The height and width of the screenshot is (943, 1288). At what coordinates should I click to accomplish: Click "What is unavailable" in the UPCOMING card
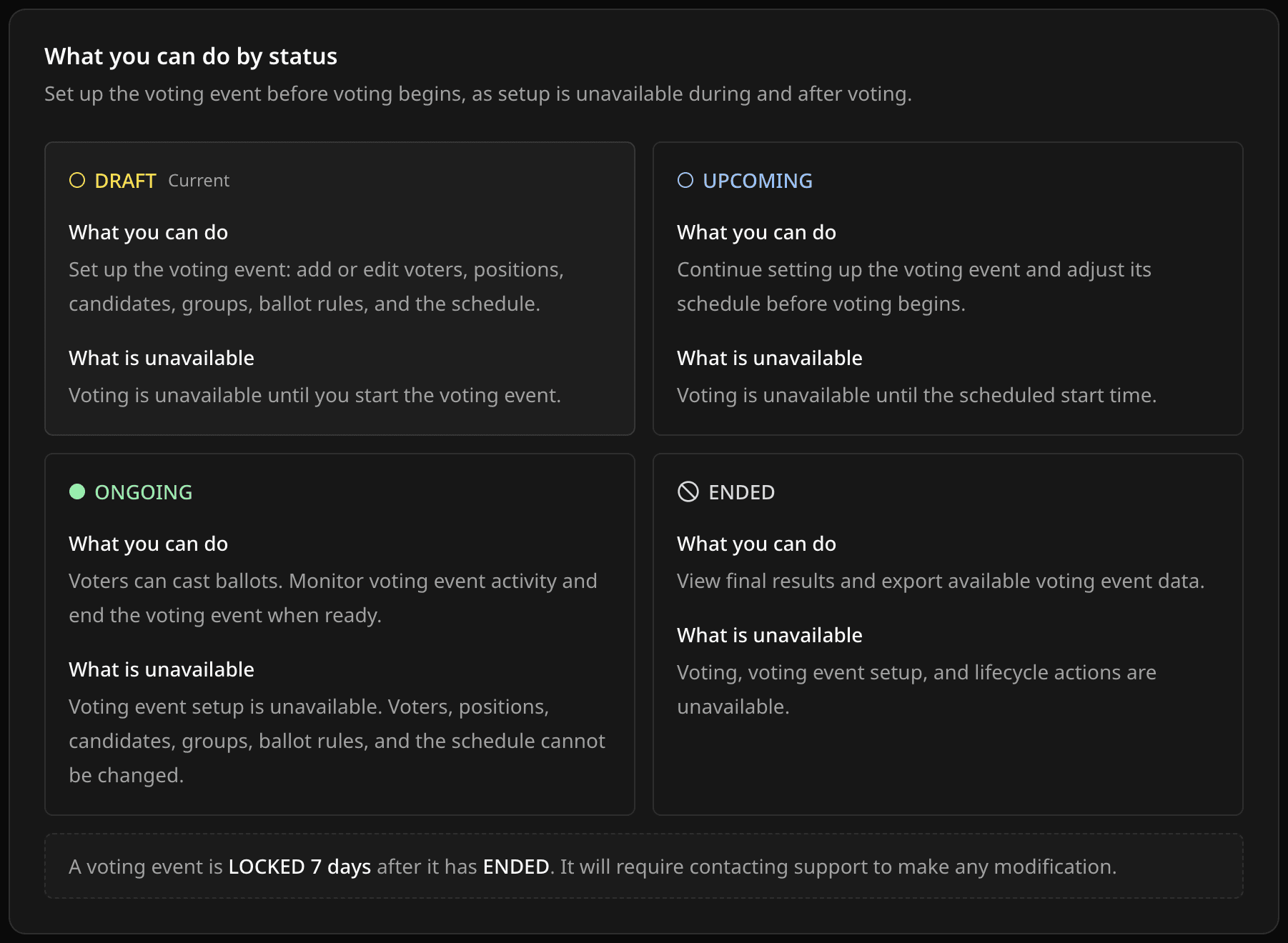click(x=770, y=358)
